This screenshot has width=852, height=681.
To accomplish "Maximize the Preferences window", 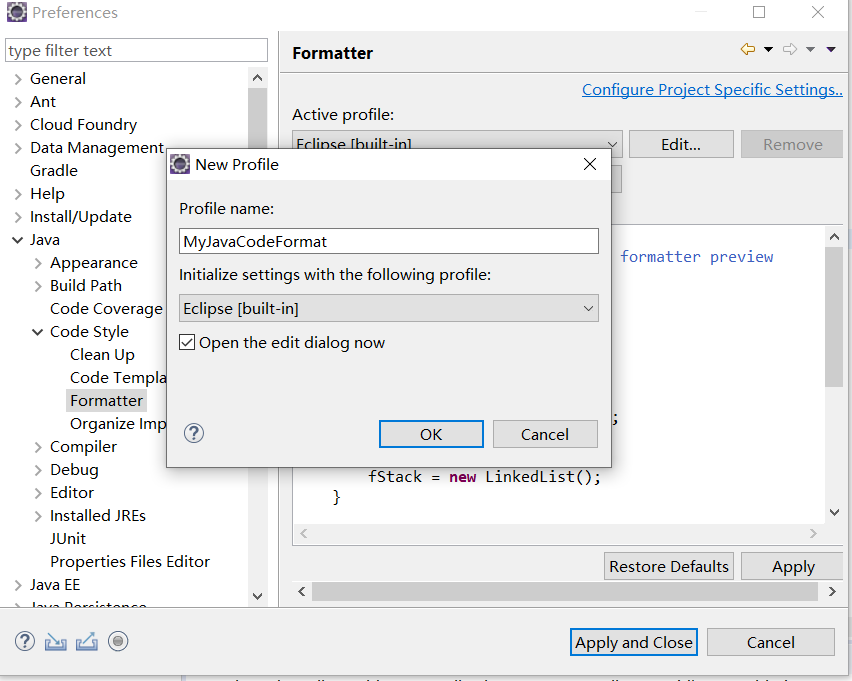I will point(759,12).
